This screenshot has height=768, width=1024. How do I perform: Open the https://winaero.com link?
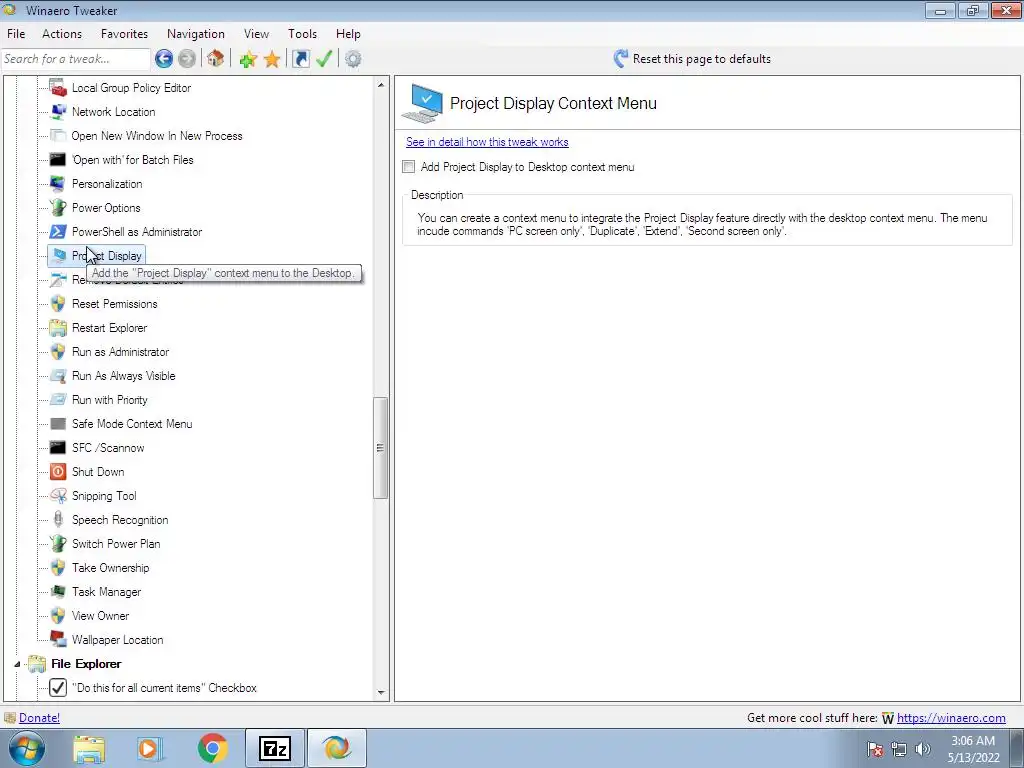[x=951, y=718]
